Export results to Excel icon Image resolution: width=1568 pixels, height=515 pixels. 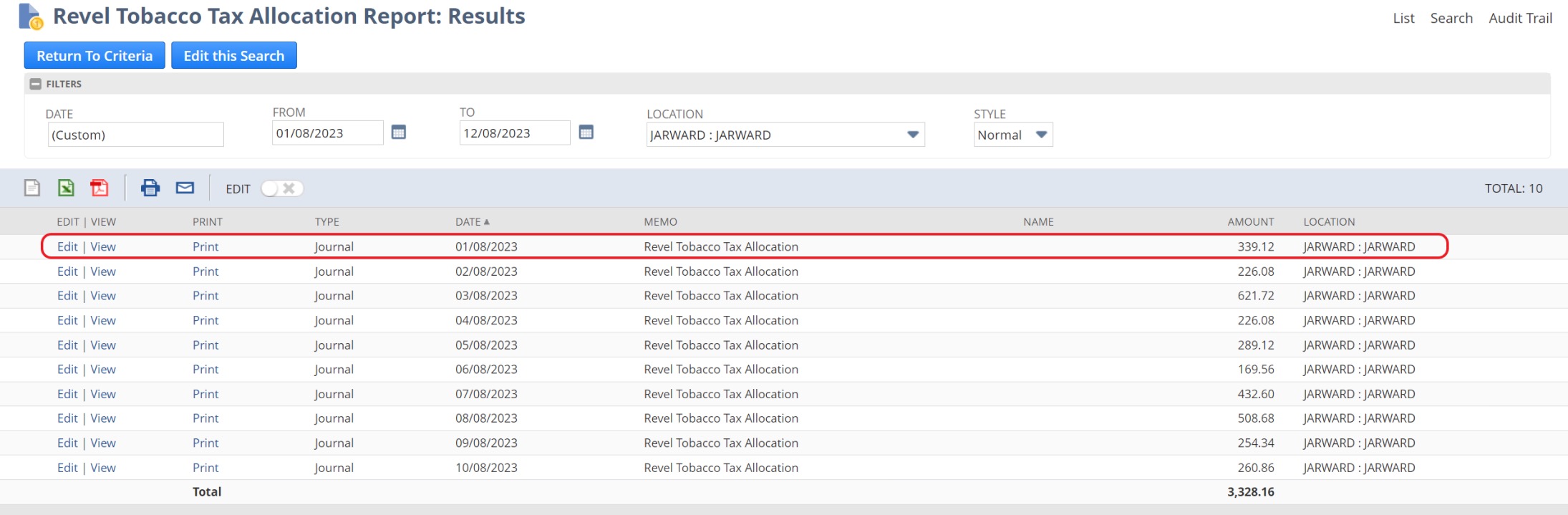66,188
